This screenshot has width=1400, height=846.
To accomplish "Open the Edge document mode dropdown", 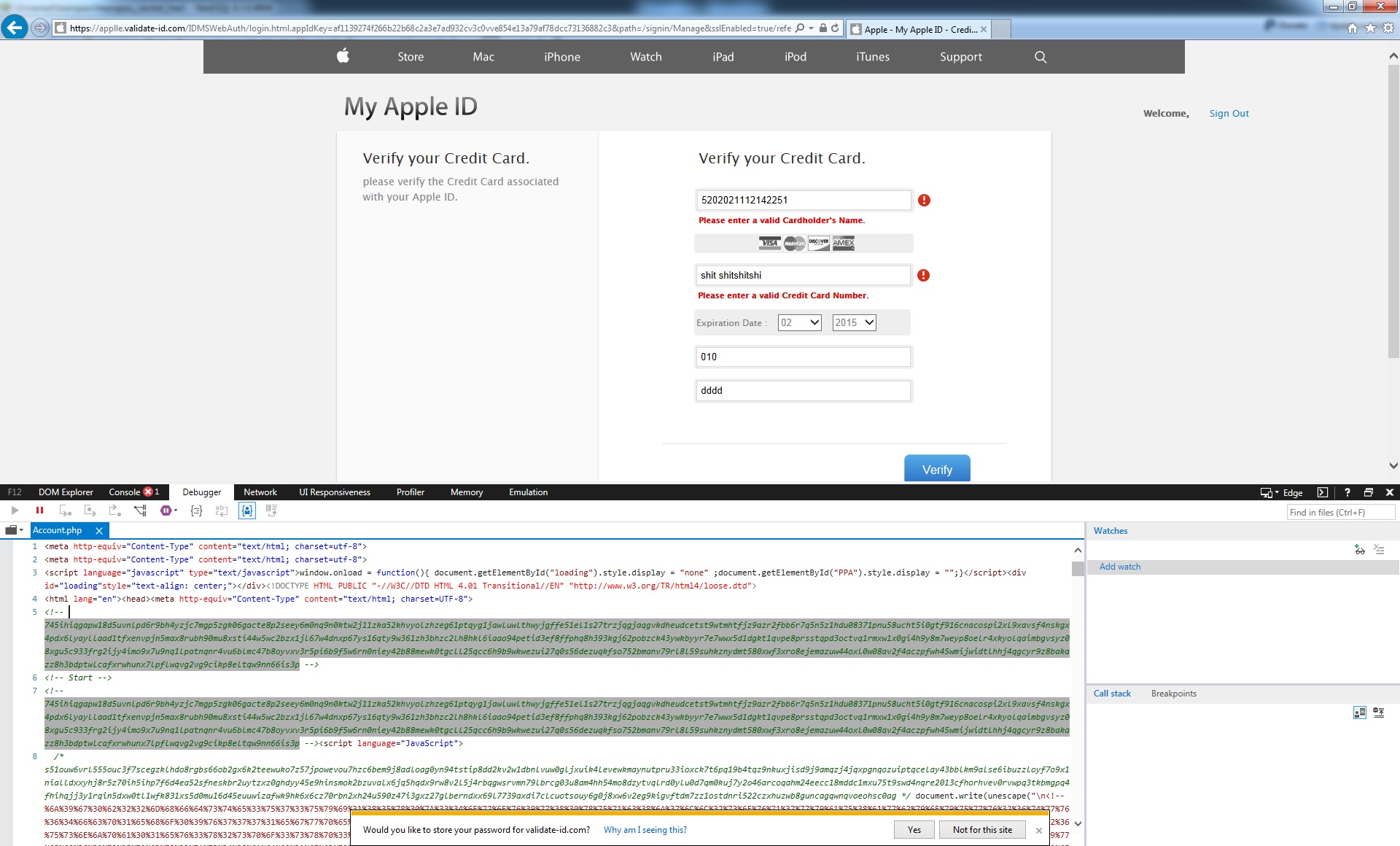I will 1282,492.
